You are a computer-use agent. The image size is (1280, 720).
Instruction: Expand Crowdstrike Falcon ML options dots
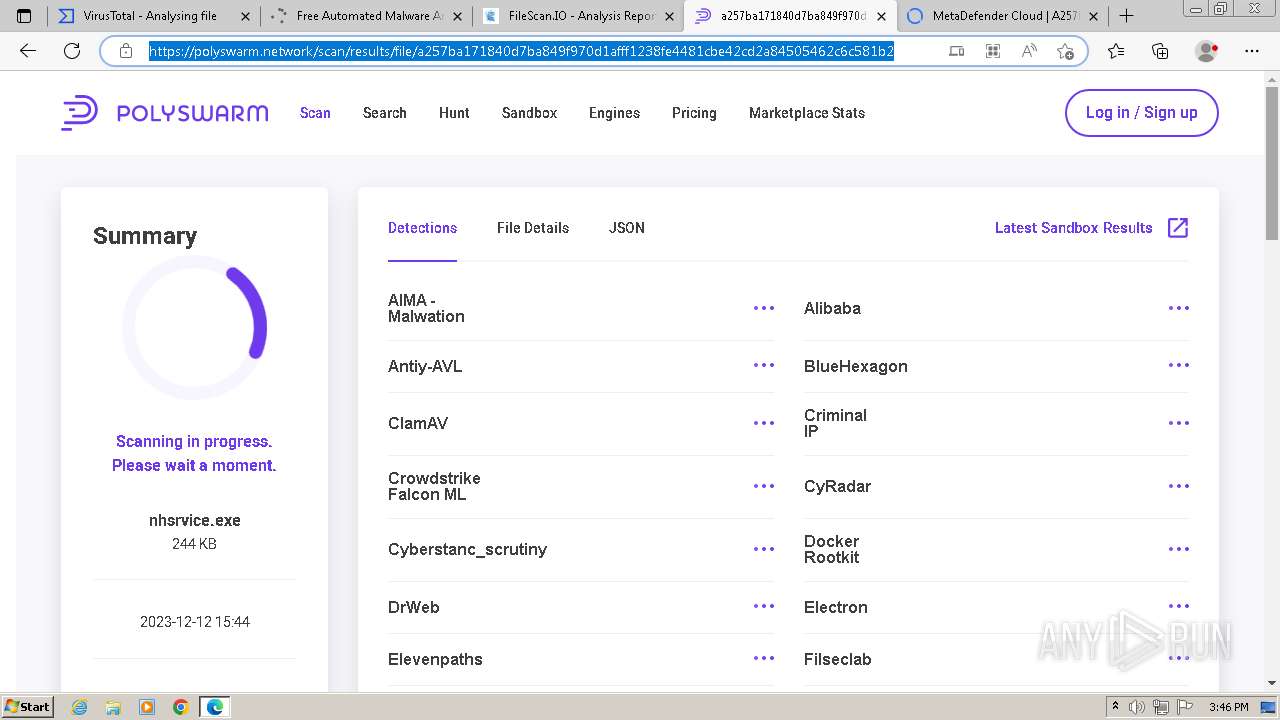[x=764, y=486]
